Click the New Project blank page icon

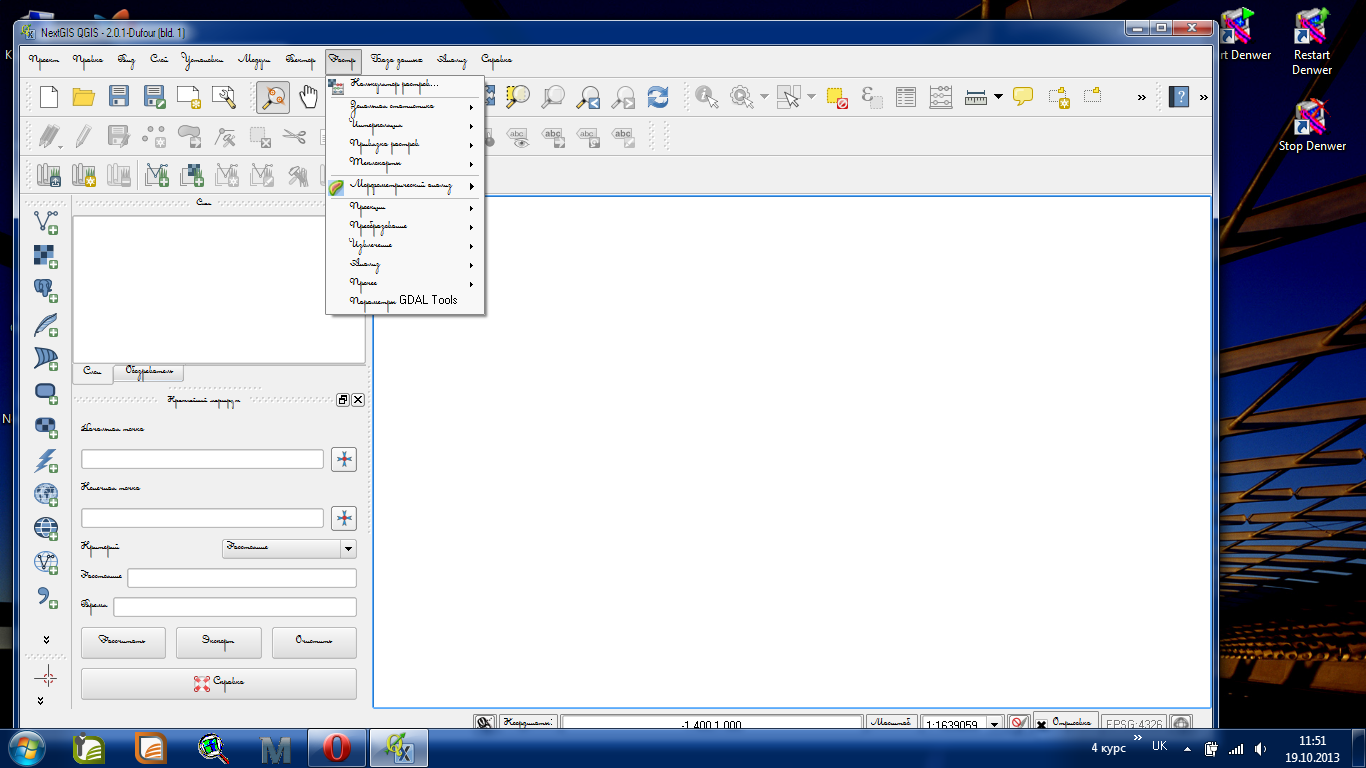point(49,97)
